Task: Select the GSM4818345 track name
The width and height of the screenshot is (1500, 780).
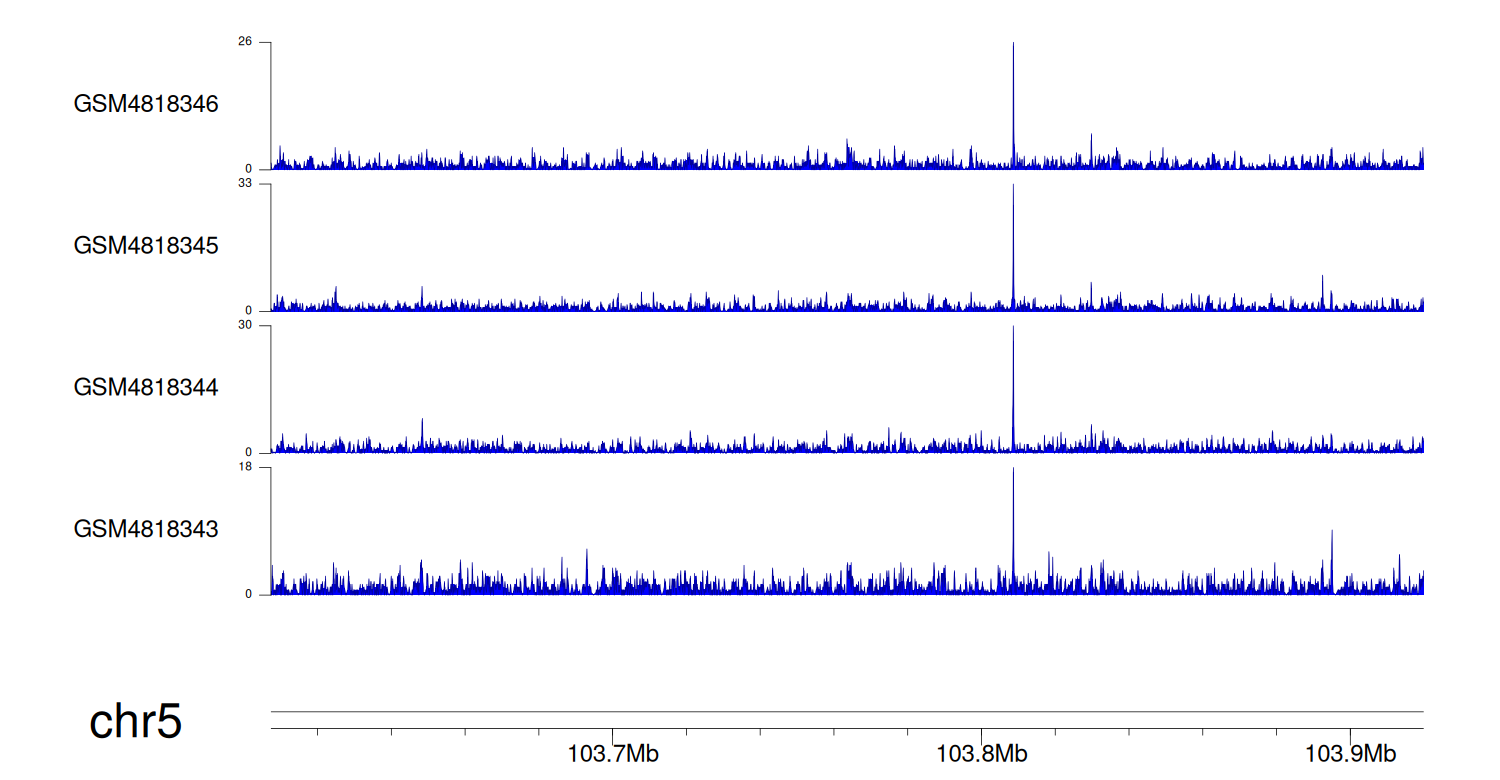Action: (146, 245)
